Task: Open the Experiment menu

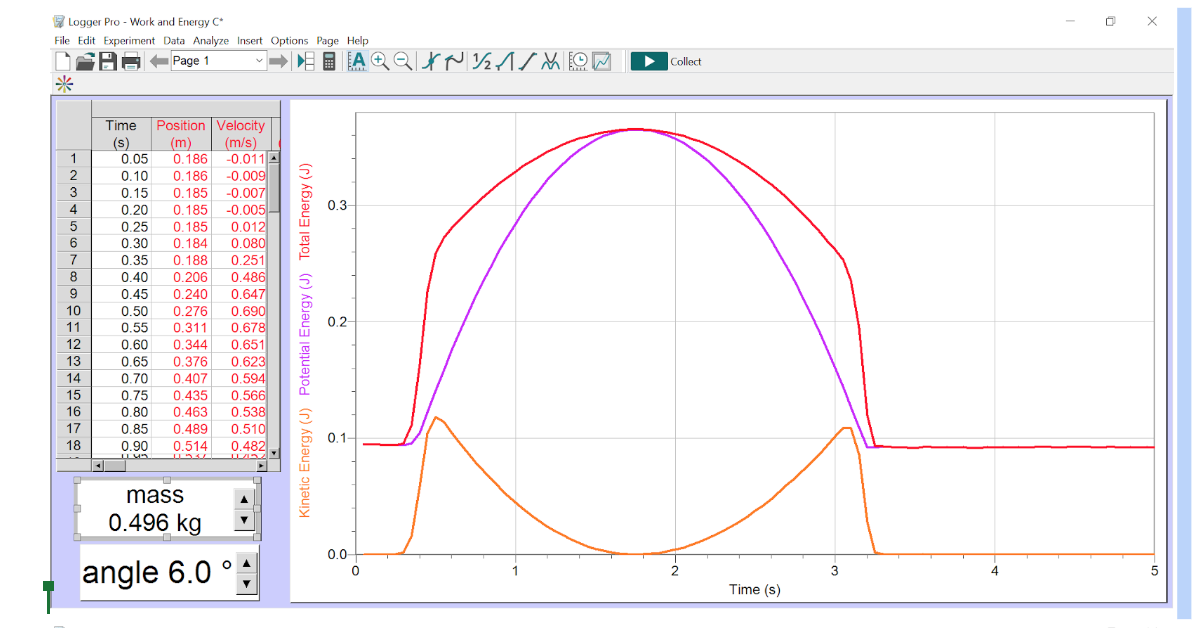Action: point(129,41)
